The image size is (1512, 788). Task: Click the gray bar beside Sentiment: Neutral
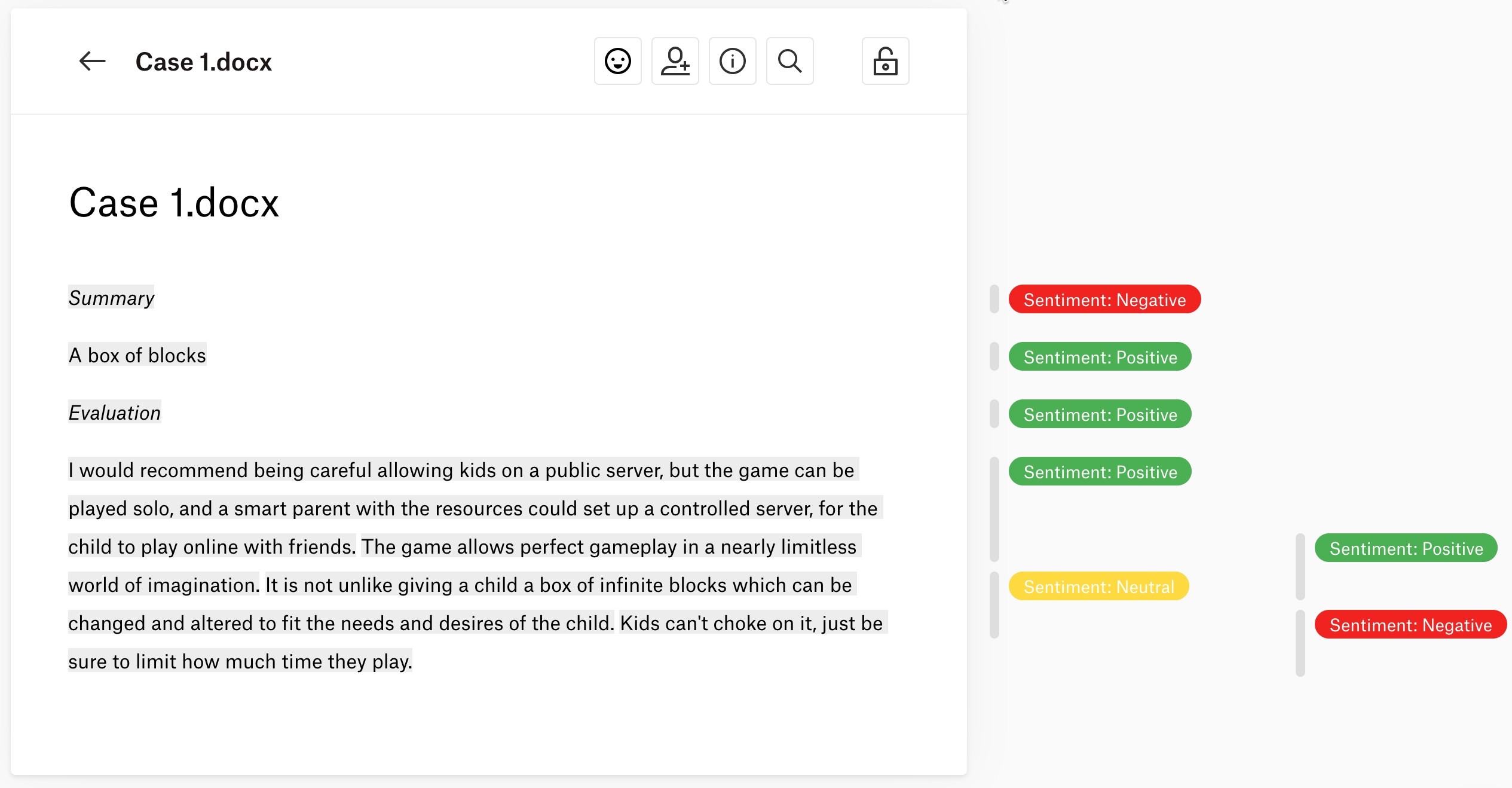click(994, 605)
